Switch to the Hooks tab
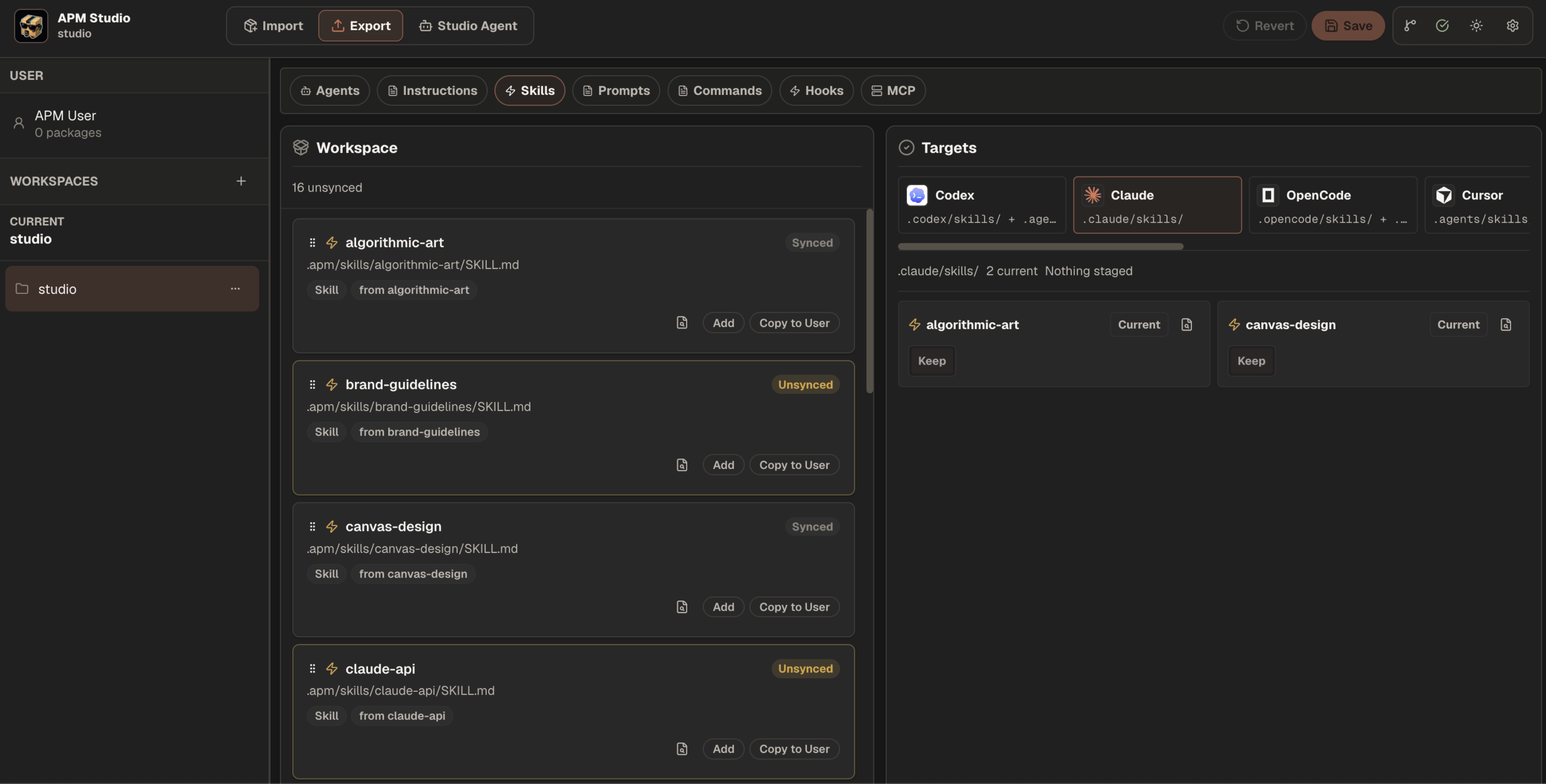 [x=816, y=91]
